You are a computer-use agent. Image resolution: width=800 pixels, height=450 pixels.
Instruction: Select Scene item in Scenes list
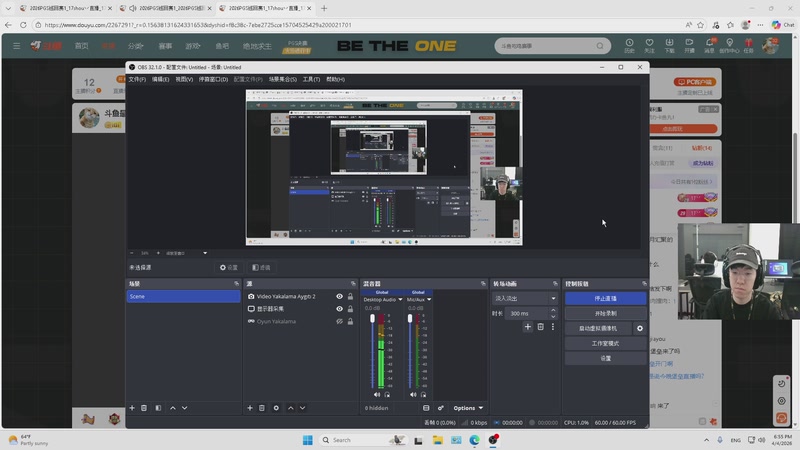point(183,296)
